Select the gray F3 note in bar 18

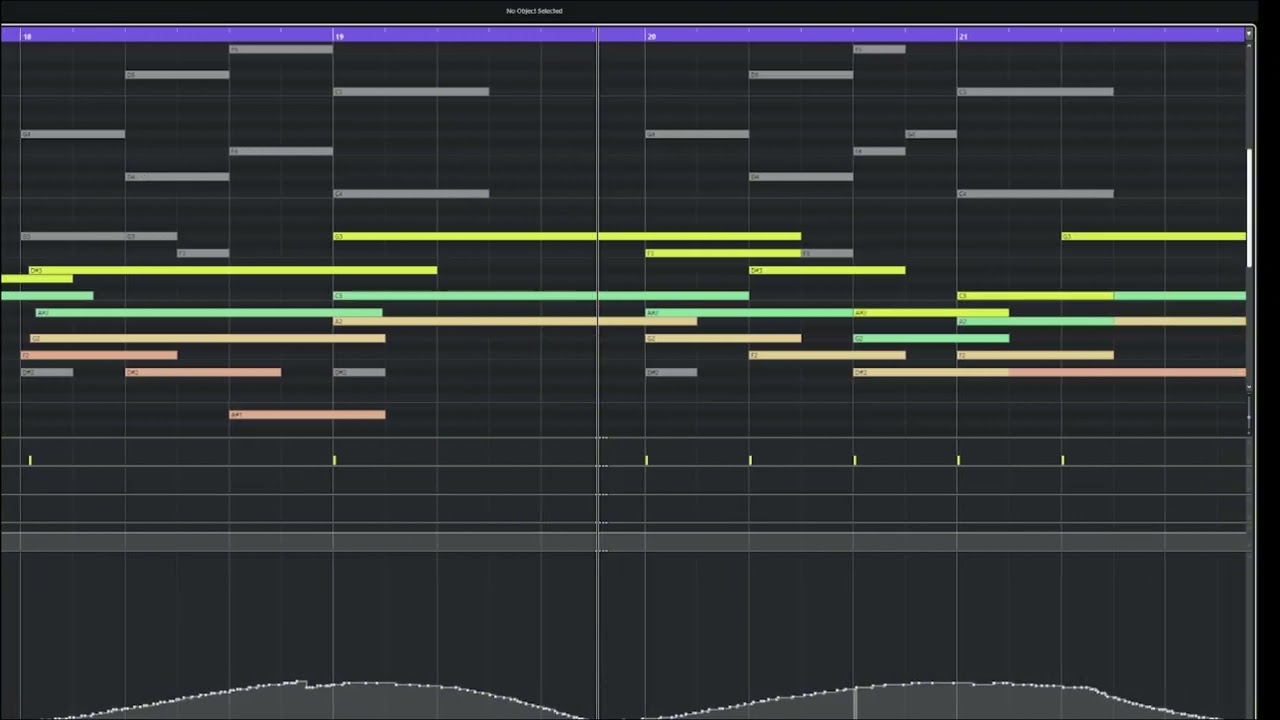coord(203,254)
